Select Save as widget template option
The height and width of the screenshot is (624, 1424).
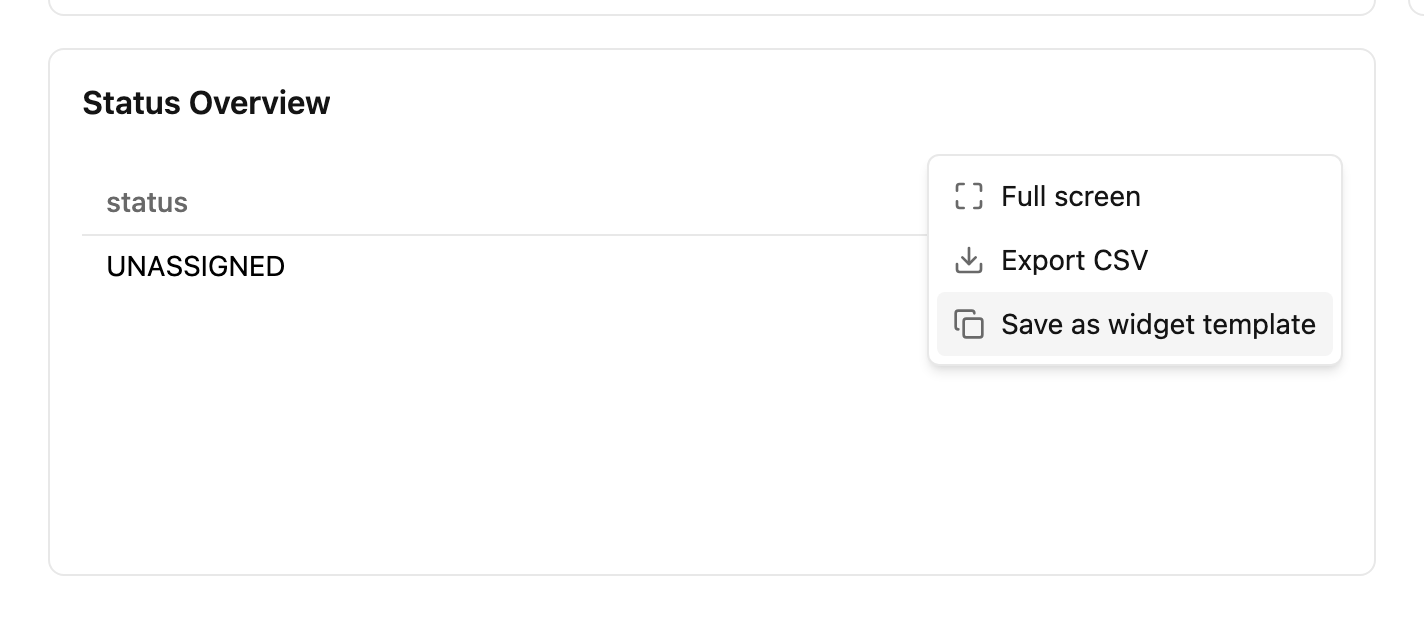point(1135,324)
